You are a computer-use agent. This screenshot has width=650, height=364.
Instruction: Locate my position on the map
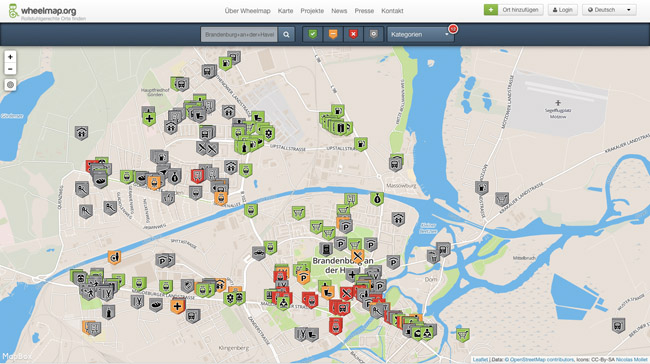tap(10, 85)
